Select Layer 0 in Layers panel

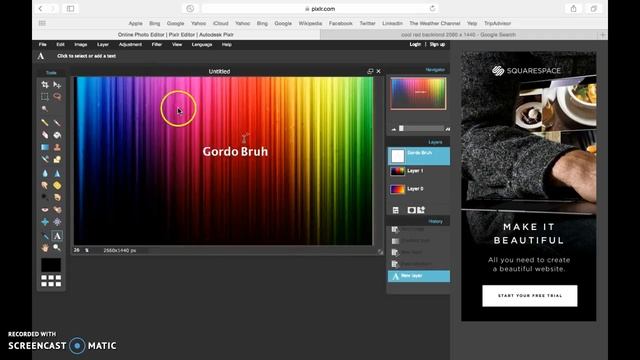click(419, 189)
